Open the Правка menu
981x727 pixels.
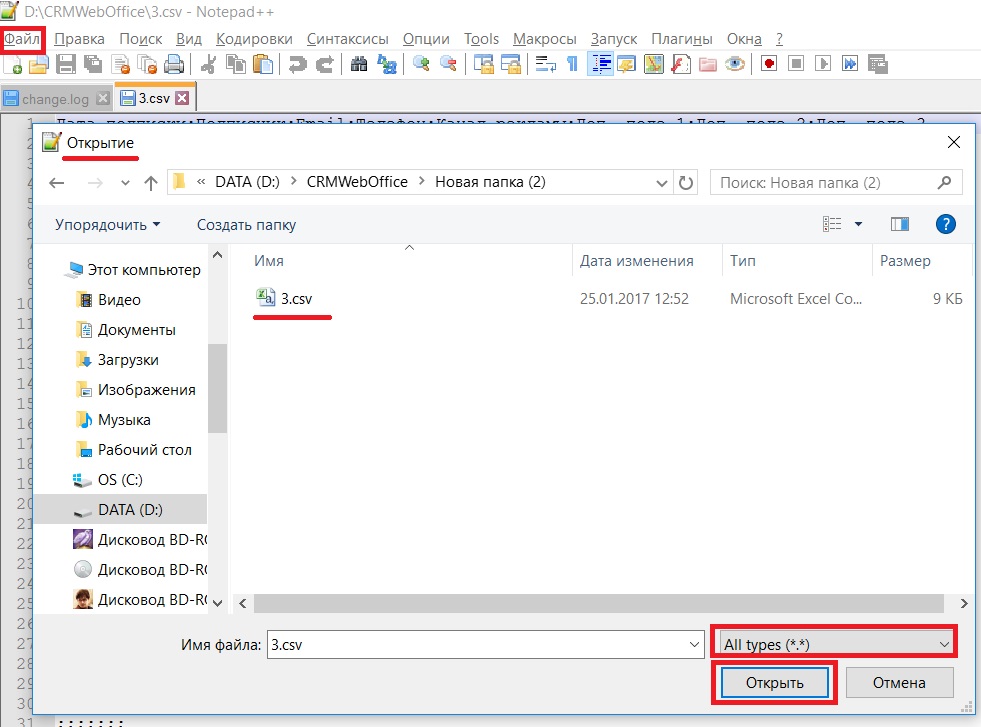point(79,39)
